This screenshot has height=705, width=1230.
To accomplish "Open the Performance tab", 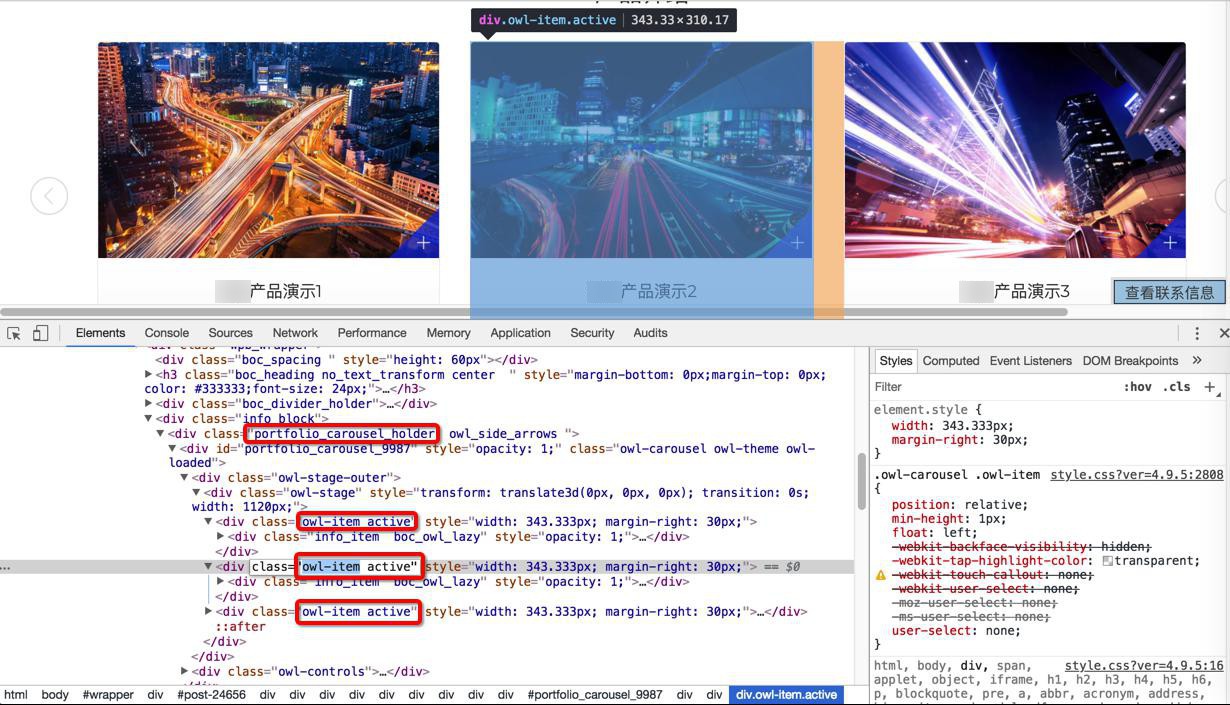I will coord(372,333).
